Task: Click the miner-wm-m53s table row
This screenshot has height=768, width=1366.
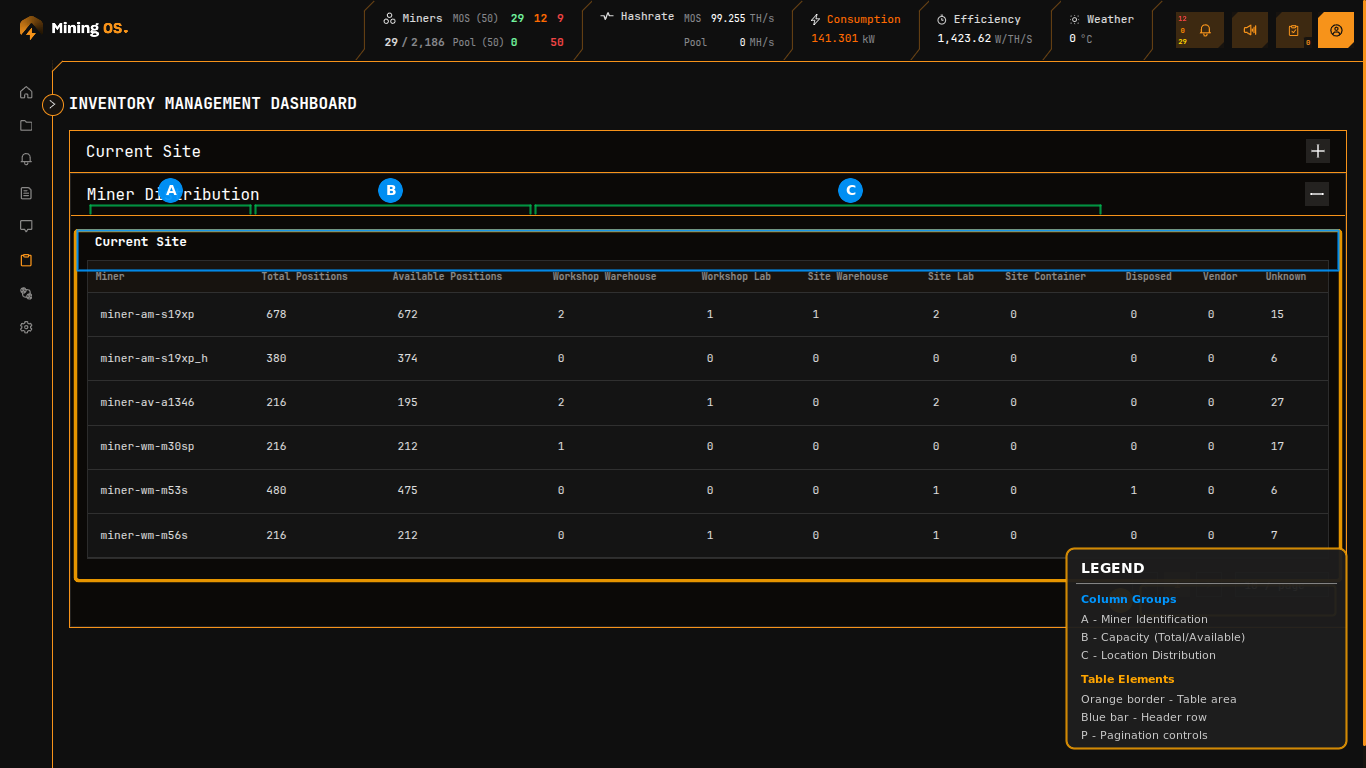Action: [x=144, y=490]
